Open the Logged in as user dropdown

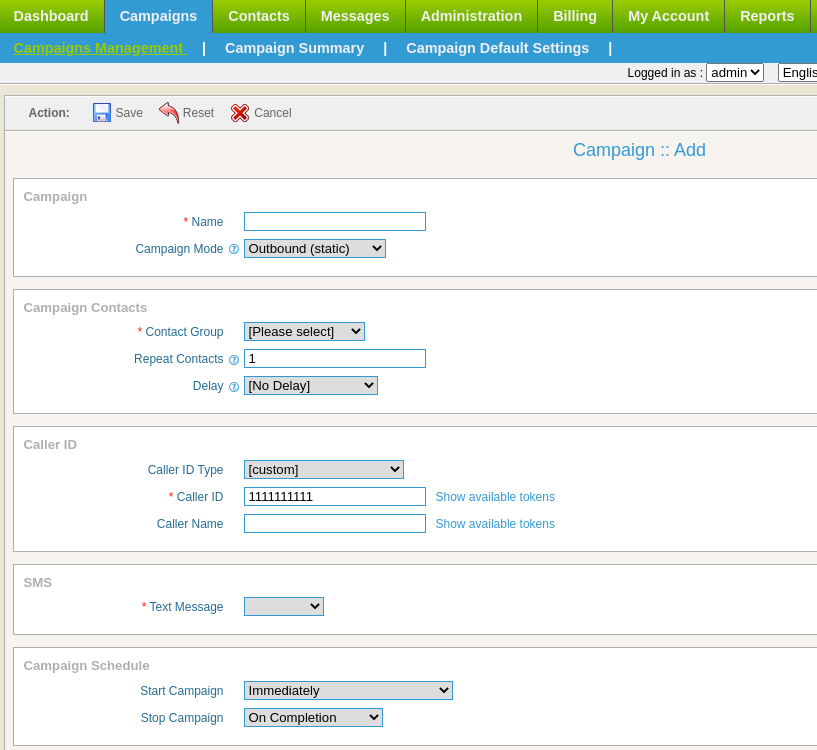(x=735, y=72)
